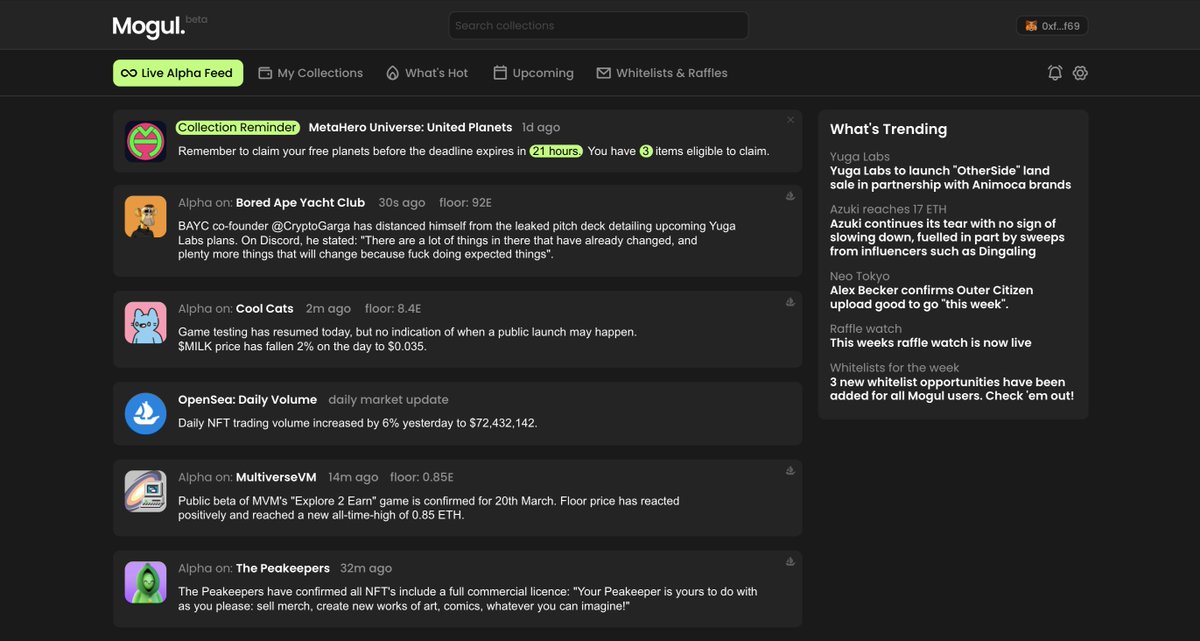Image resolution: width=1200 pixels, height=641 pixels.
Task: Click the Mogul beta logo
Action: [x=160, y=26]
